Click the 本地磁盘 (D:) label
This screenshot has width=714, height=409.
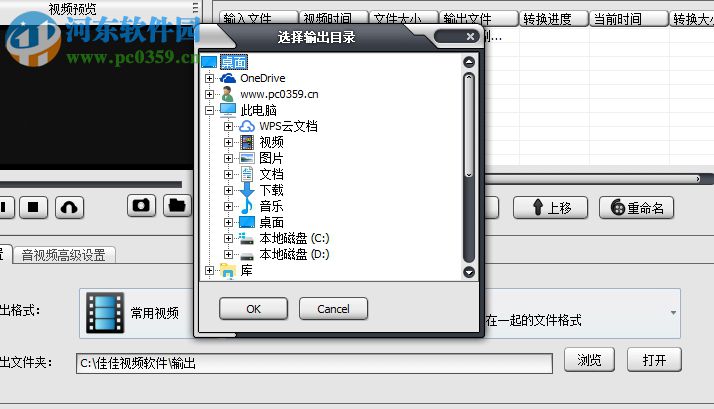coord(294,254)
